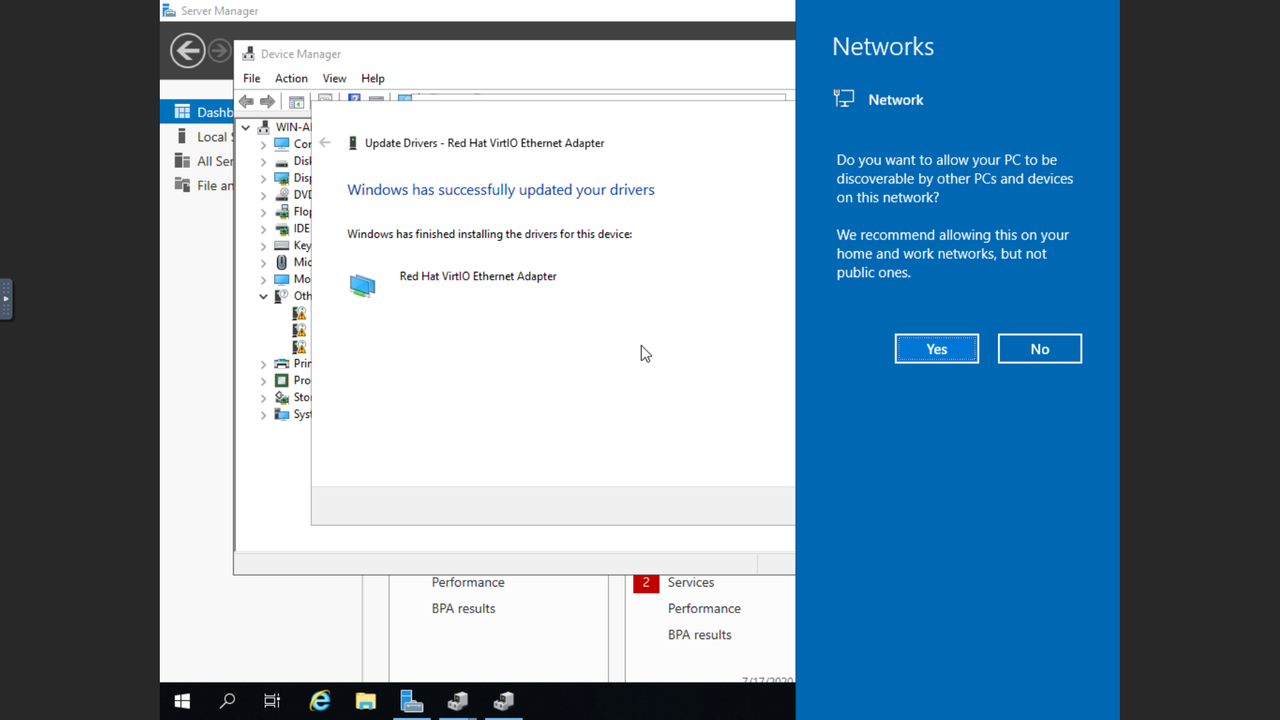Click Yes to allow network discovery

pos(936,349)
